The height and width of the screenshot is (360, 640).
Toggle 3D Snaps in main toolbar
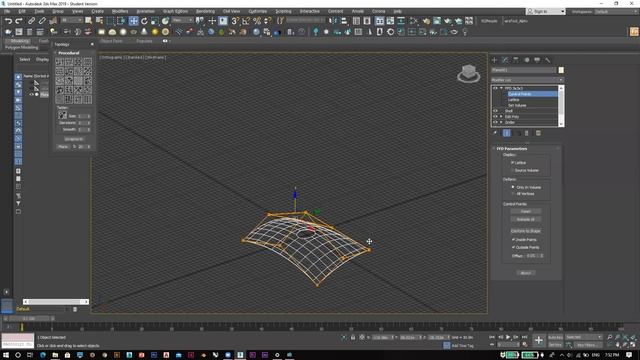235,21
